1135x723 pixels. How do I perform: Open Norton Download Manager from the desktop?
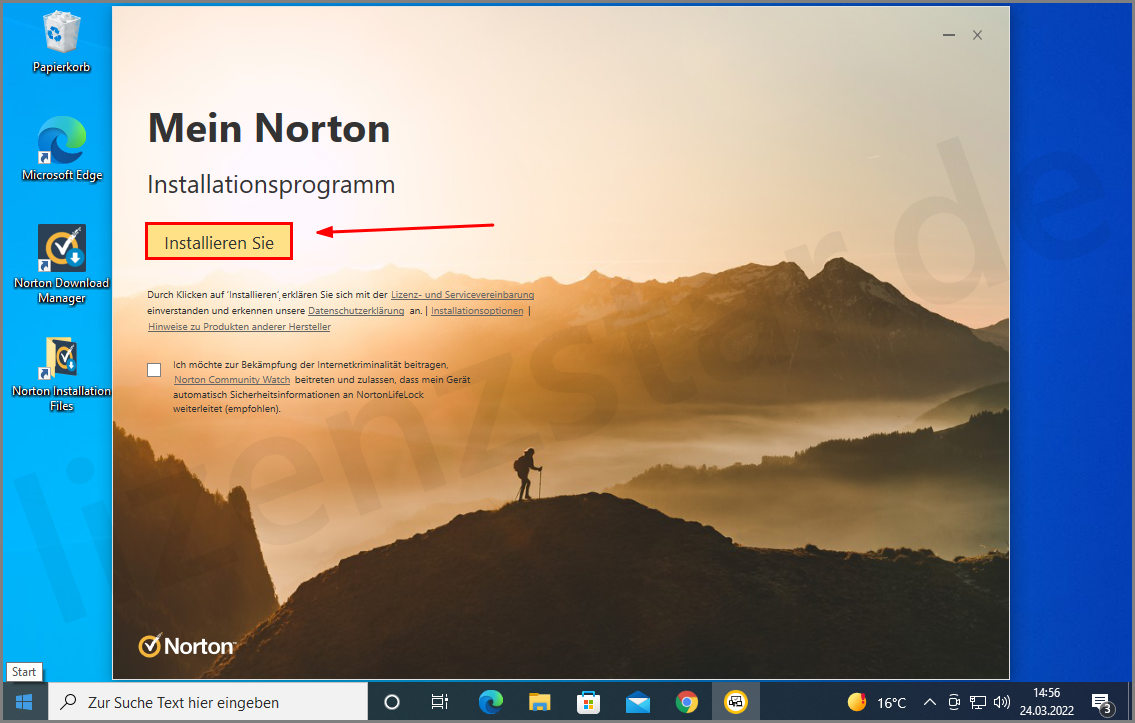[62, 248]
